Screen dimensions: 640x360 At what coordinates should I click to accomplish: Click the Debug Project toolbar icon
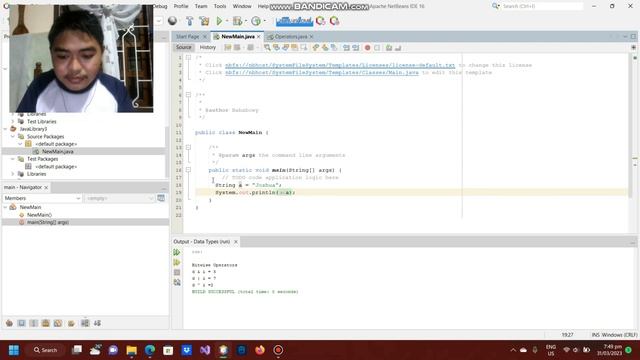tap(237, 21)
